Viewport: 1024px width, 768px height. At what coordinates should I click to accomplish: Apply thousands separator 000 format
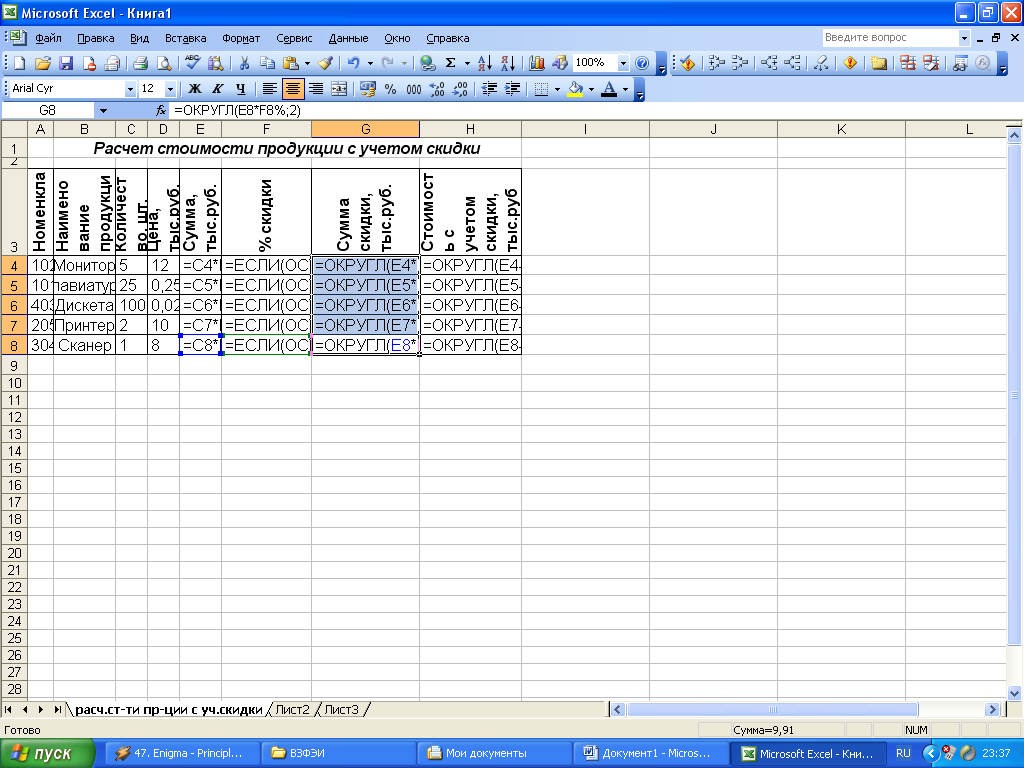click(414, 89)
